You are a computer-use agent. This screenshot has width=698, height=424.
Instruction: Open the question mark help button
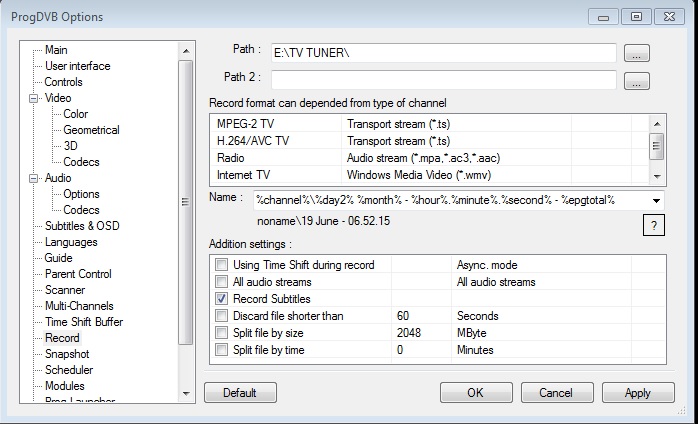(x=653, y=226)
